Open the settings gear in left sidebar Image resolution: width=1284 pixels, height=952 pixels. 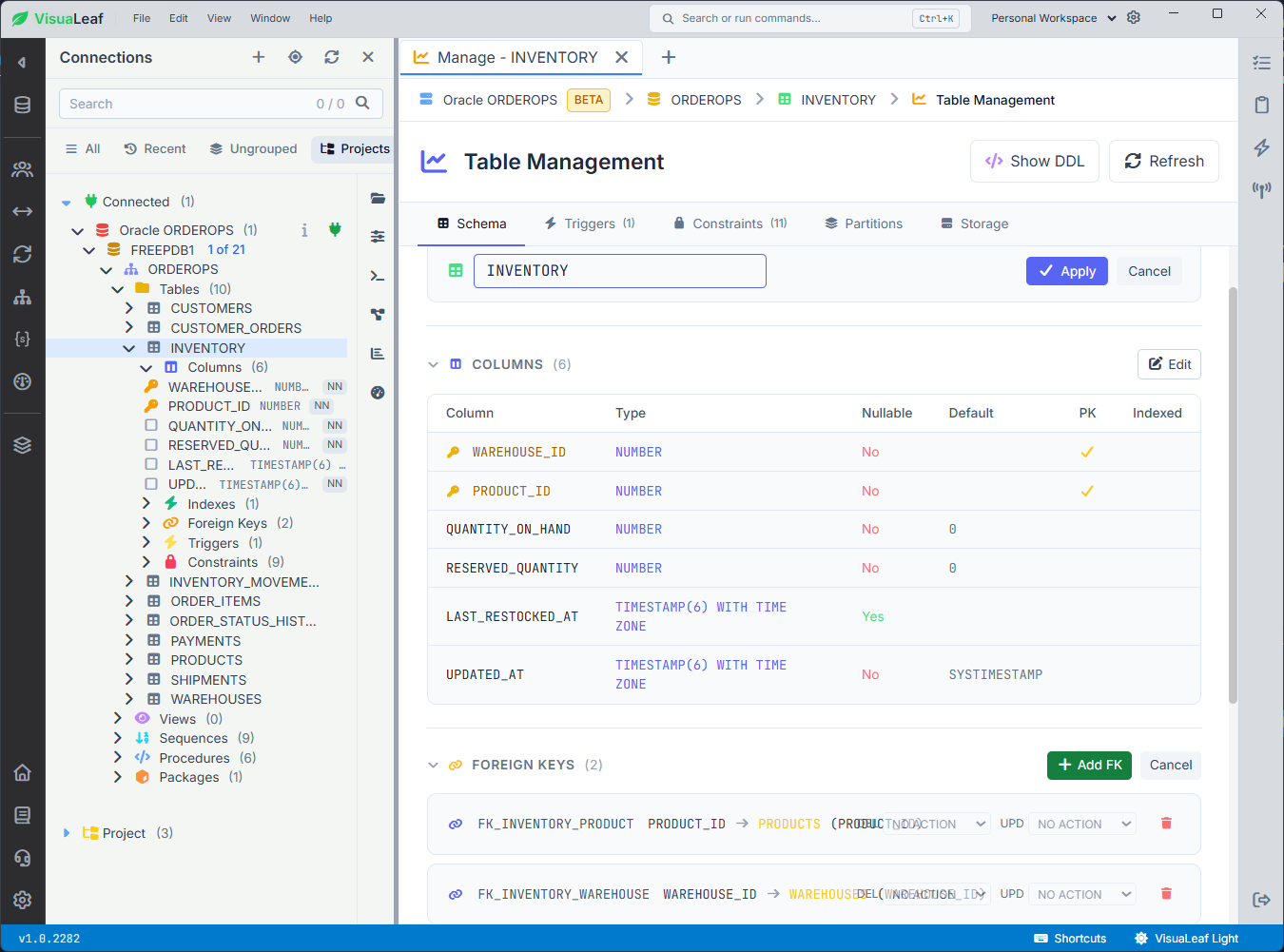pyautogui.click(x=22, y=900)
